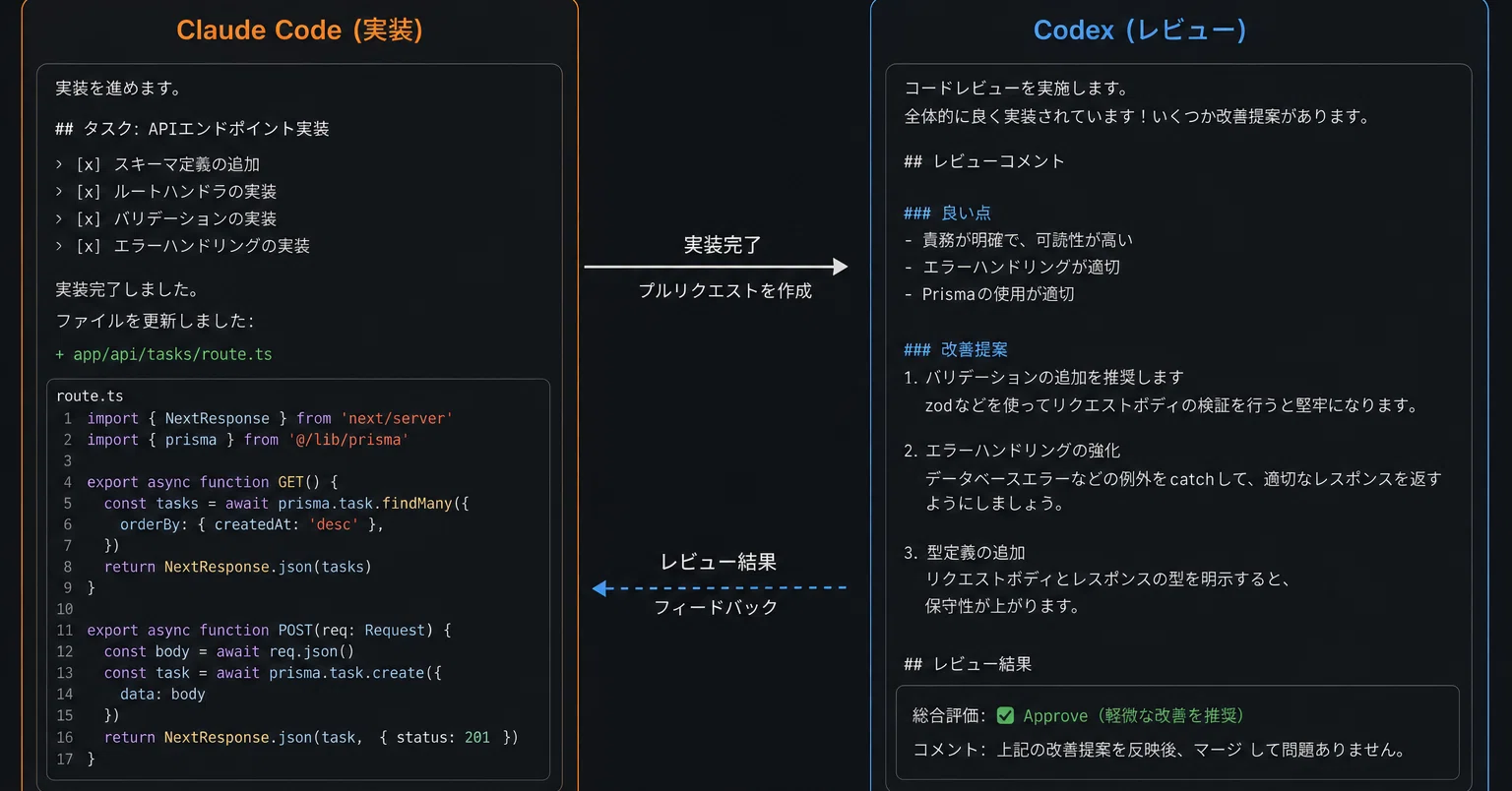The height and width of the screenshot is (791, 1512).
Task: Click code line 2 importing prisma
Action: pyautogui.click(x=247, y=440)
